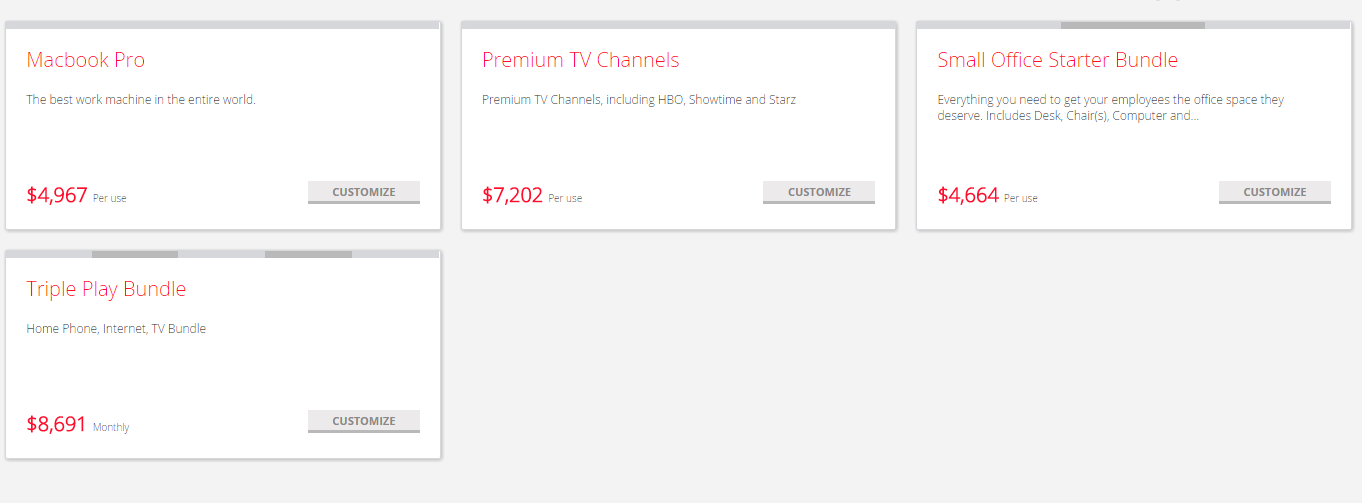Select the $7,202 Premium TV price
Screen dimensions: 1362x503
pyautogui.click(x=512, y=195)
